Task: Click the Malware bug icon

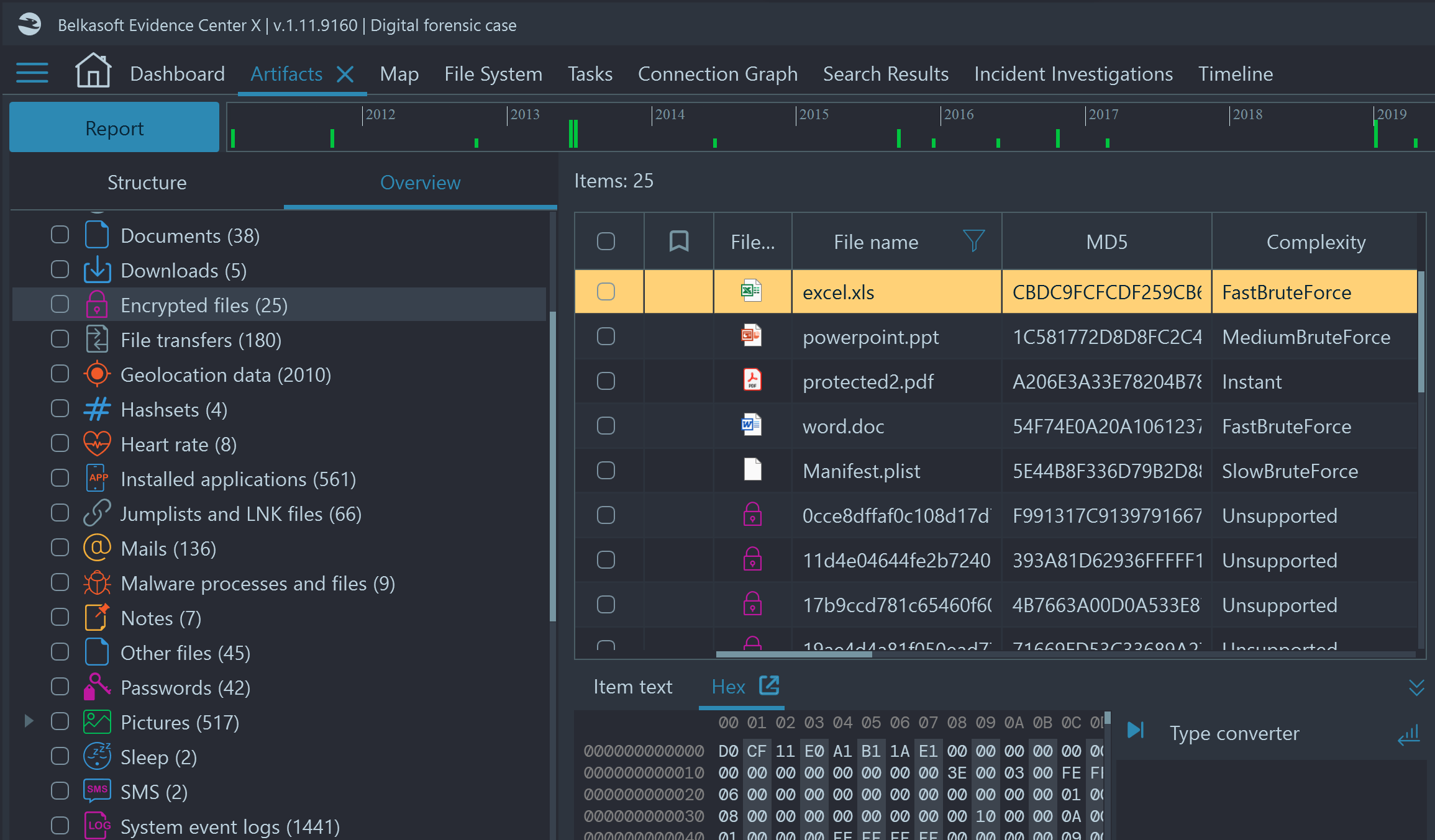Action: click(x=97, y=582)
